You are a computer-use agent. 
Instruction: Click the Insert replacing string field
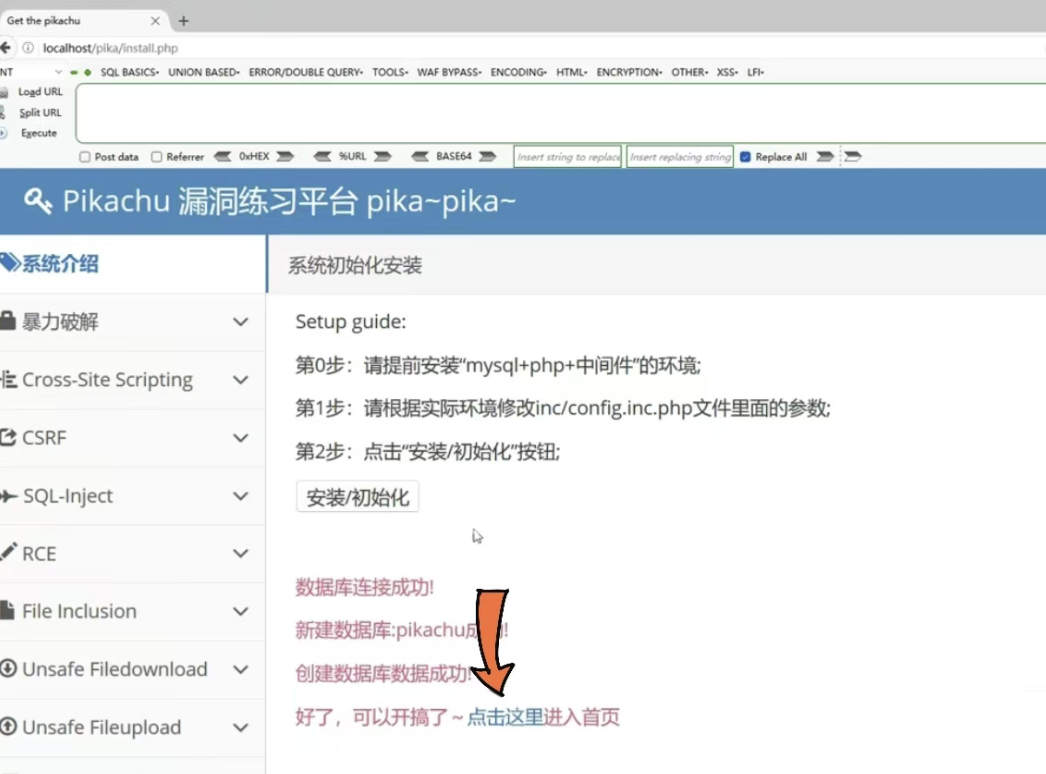(680, 157)
